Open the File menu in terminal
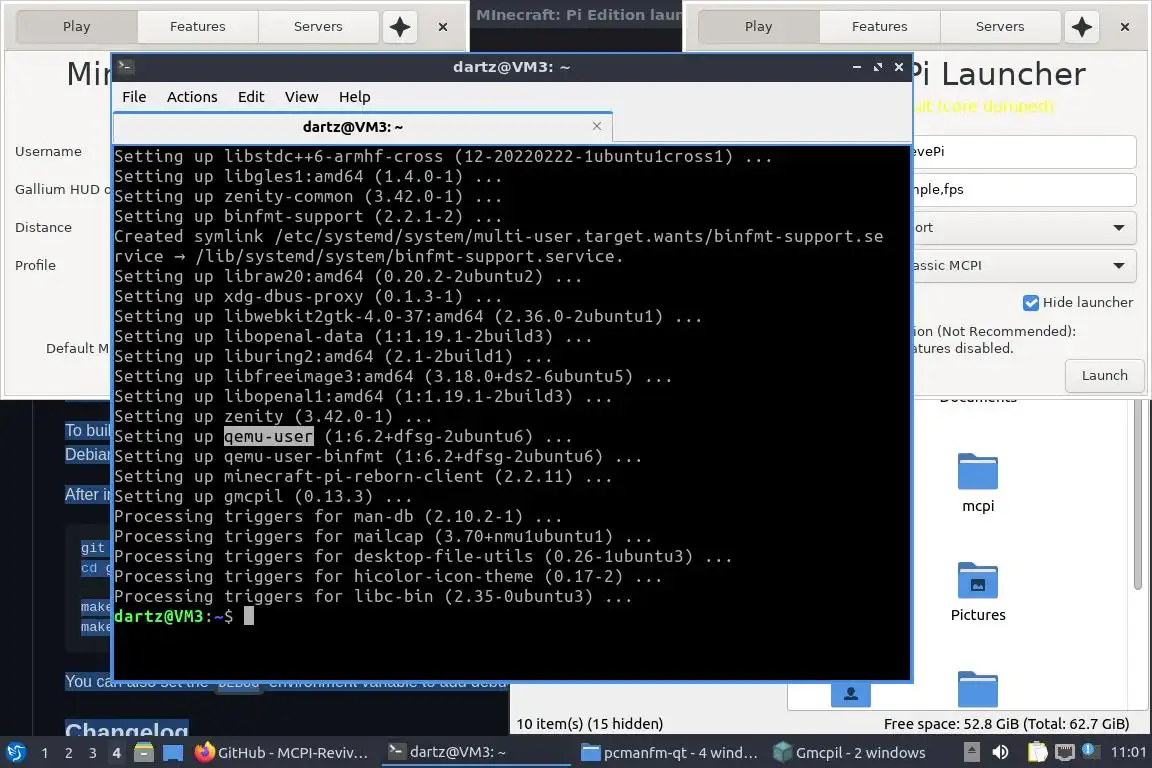Image resolution: width=1152 pixels, height=768 pixels. coord(134,97)
